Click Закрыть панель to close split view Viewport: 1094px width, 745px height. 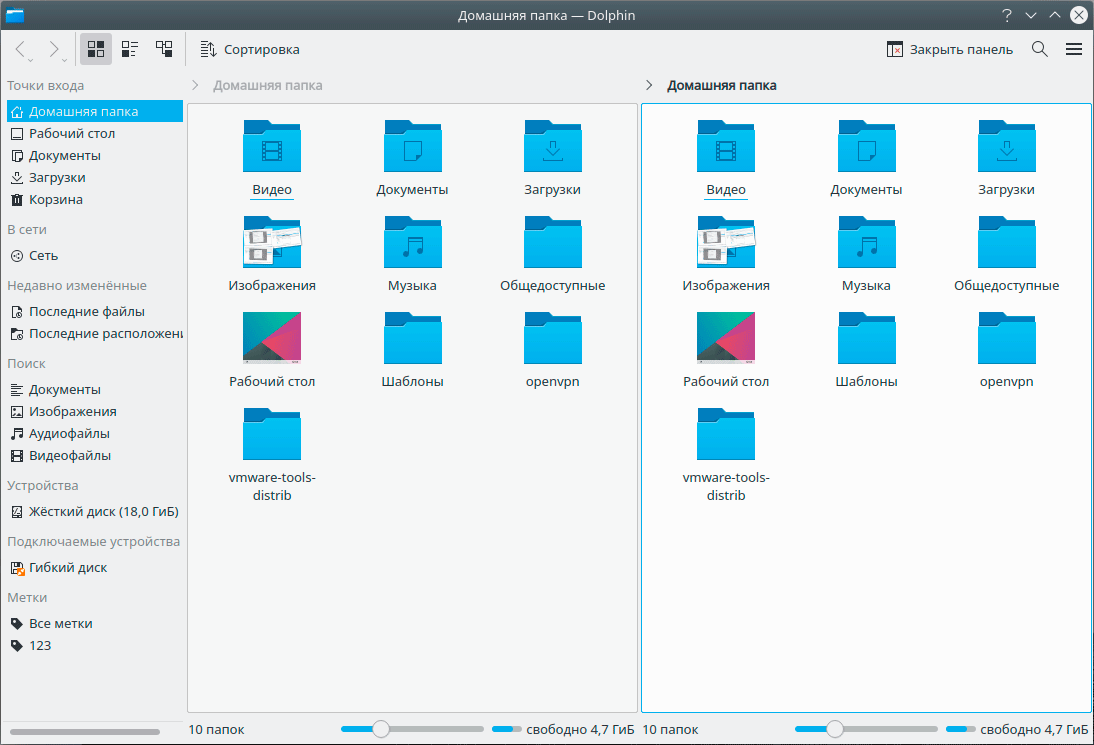click(950, 50)
